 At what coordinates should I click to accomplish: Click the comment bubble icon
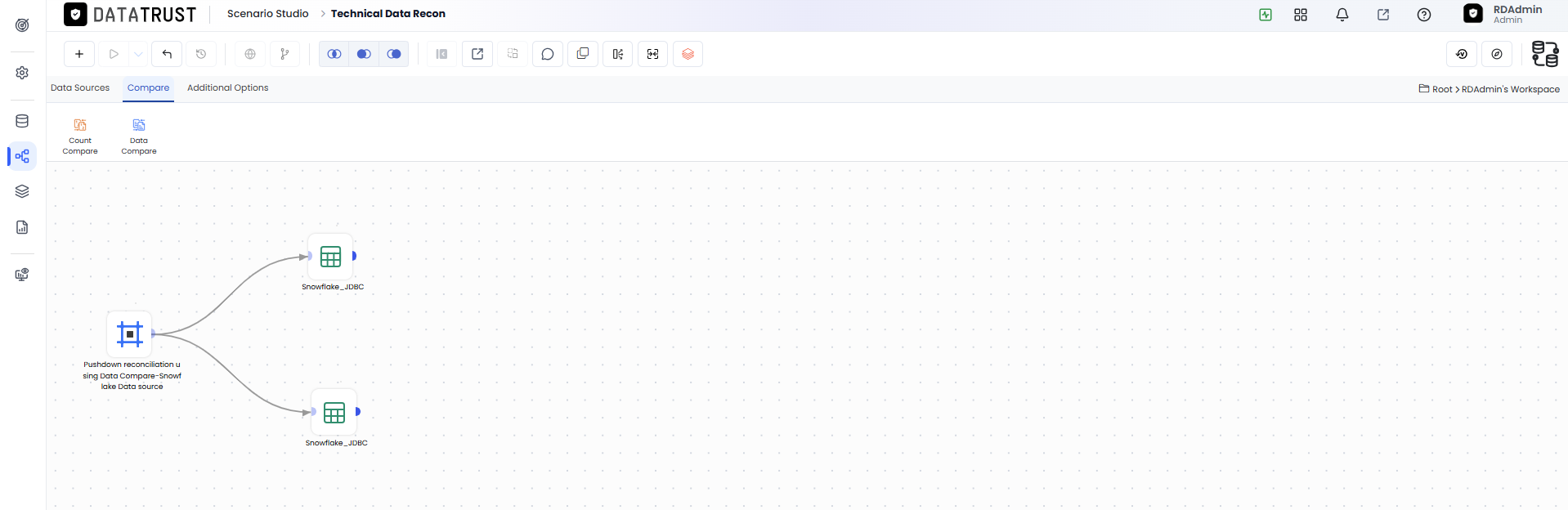[548, 54]
